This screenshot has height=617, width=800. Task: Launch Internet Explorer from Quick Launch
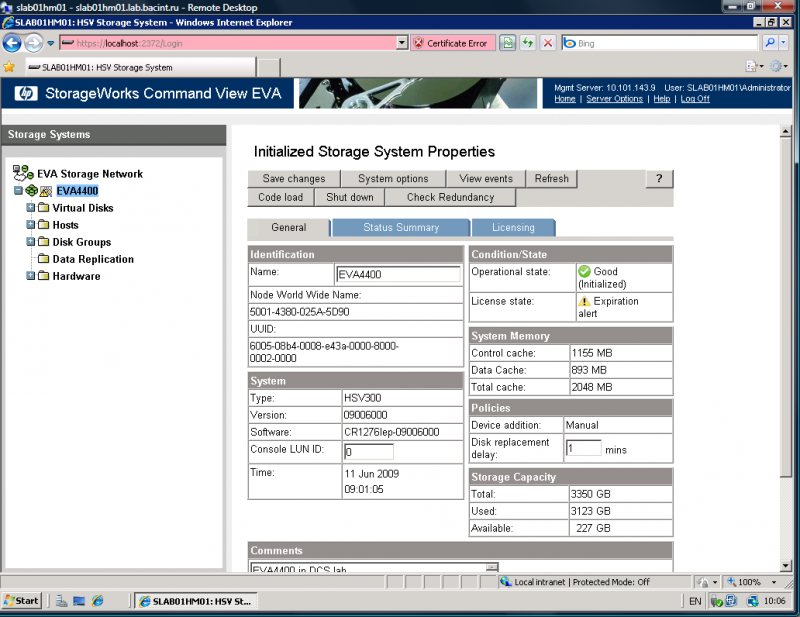click(97, 601)
